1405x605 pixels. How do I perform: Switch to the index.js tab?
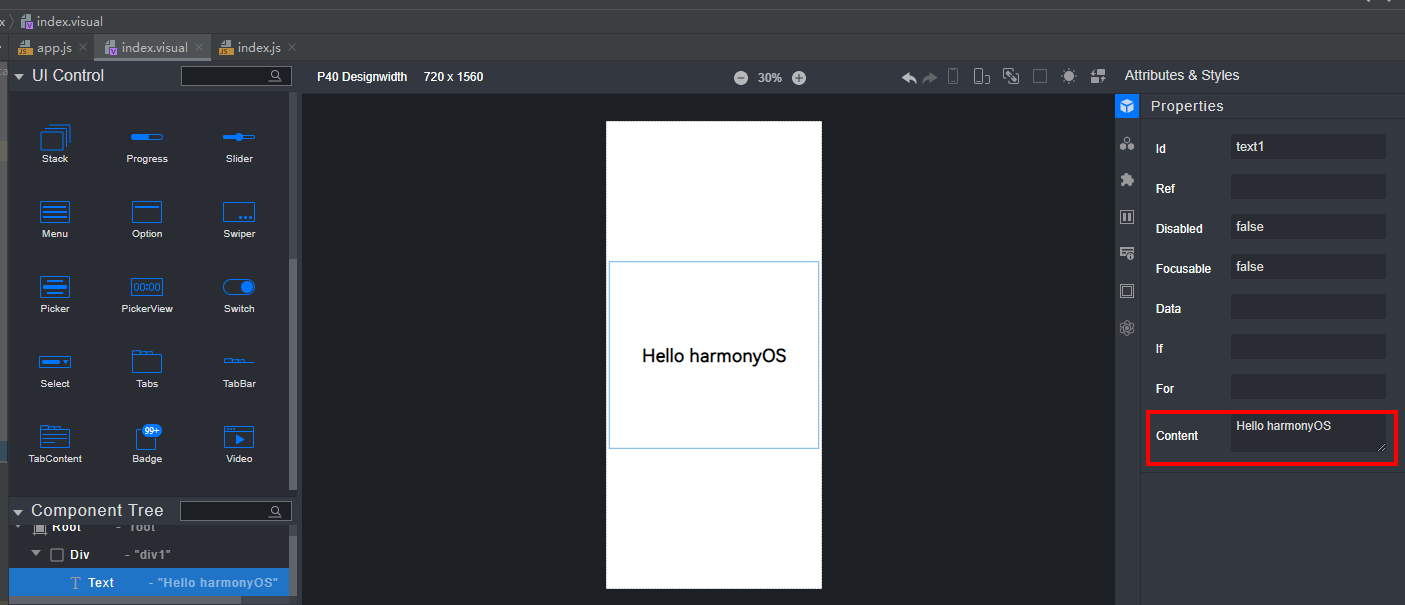[x=259, y=47]
